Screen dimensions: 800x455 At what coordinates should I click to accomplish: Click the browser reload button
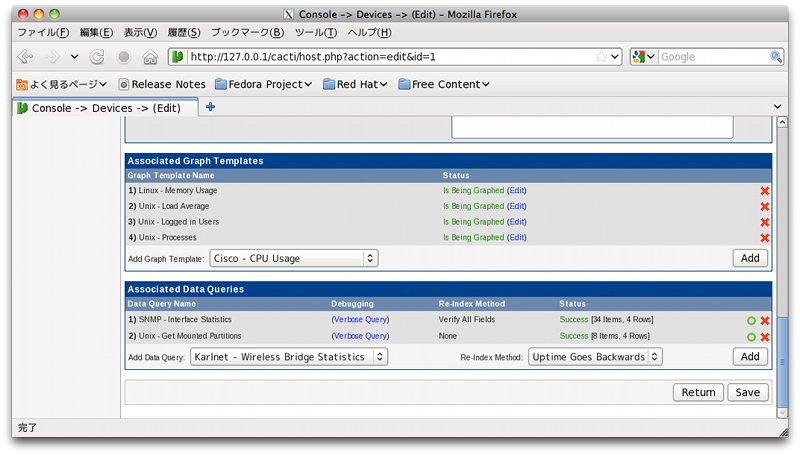pyautogui.click(x=98, y=57)
